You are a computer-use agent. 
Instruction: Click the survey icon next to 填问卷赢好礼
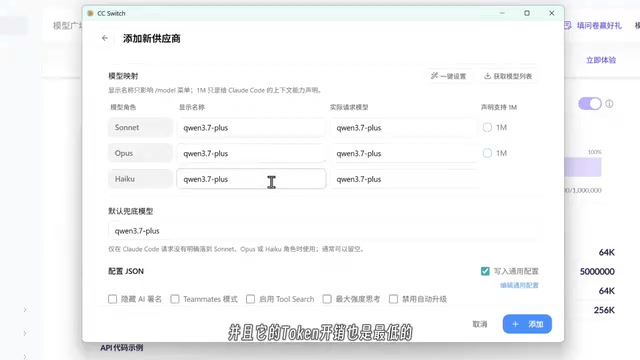[568, 26]
